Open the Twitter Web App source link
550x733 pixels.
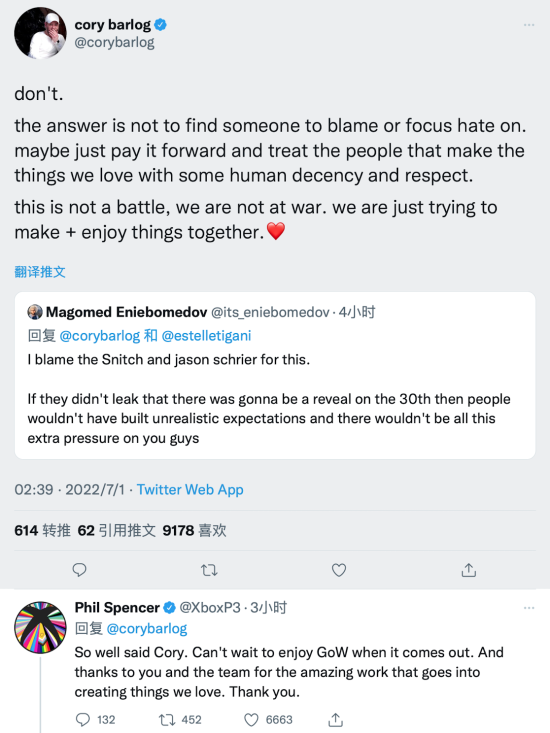click(190, 489)
